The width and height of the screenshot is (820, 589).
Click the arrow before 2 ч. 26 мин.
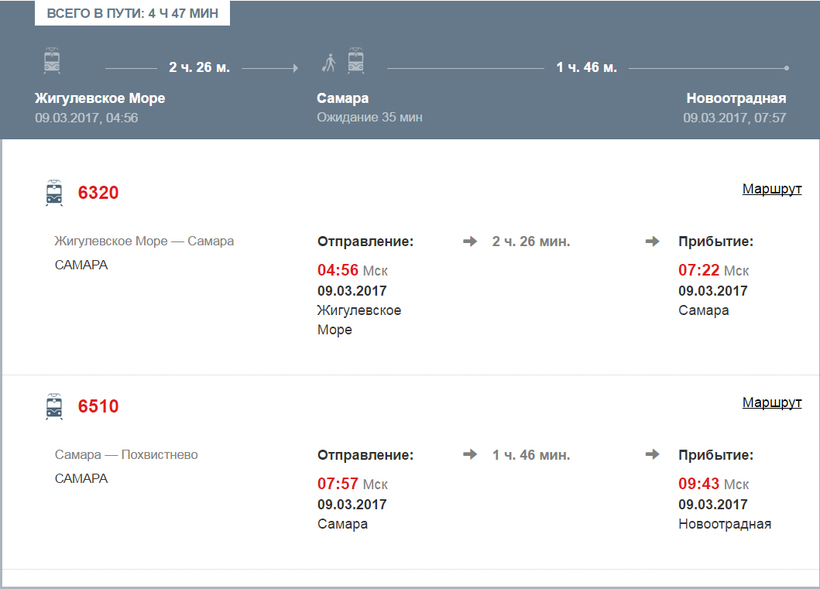[470, 241]
